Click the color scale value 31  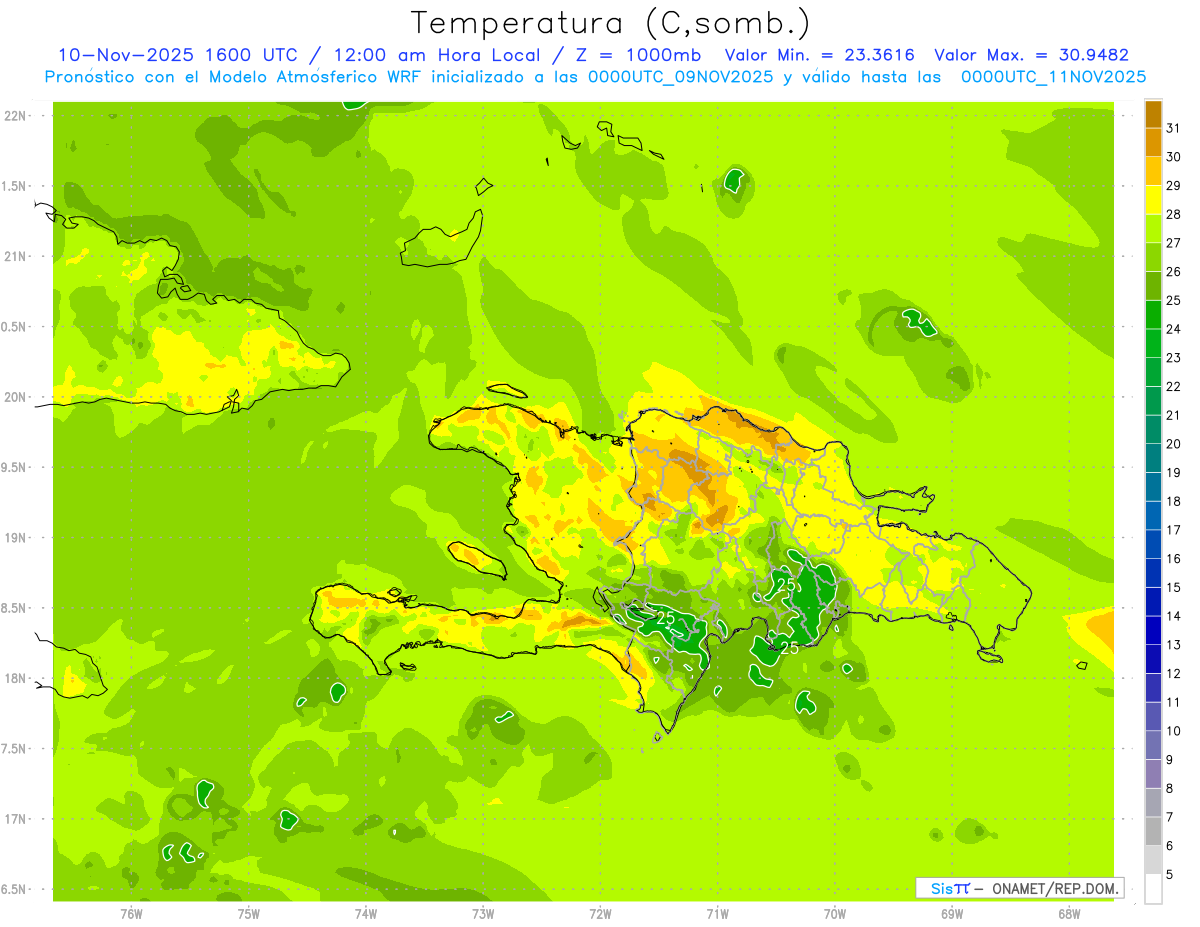pyautogui.click(x=1173, y=128)
